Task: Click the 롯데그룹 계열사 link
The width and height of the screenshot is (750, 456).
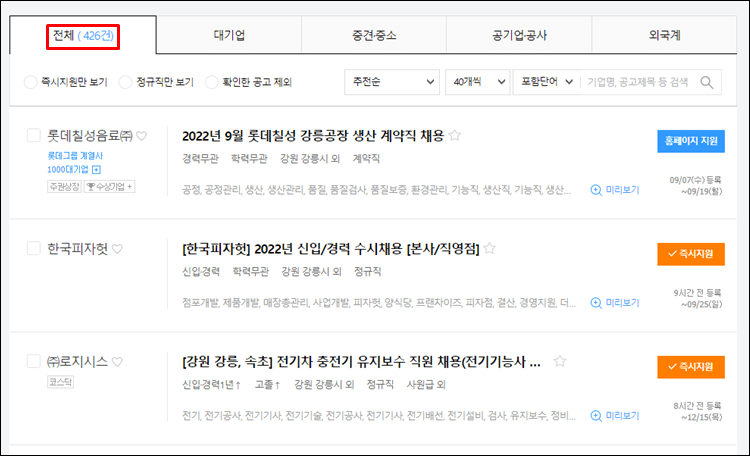Action: 75,156
